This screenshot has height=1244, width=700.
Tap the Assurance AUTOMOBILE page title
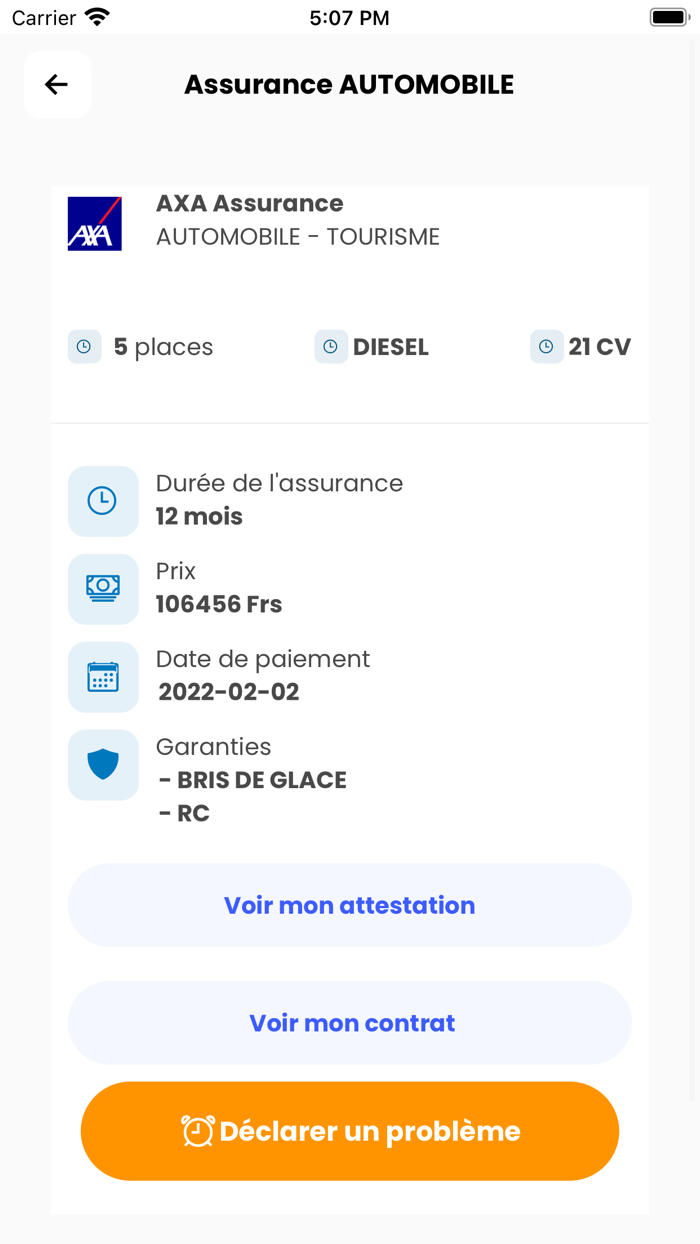coord(349,85)
